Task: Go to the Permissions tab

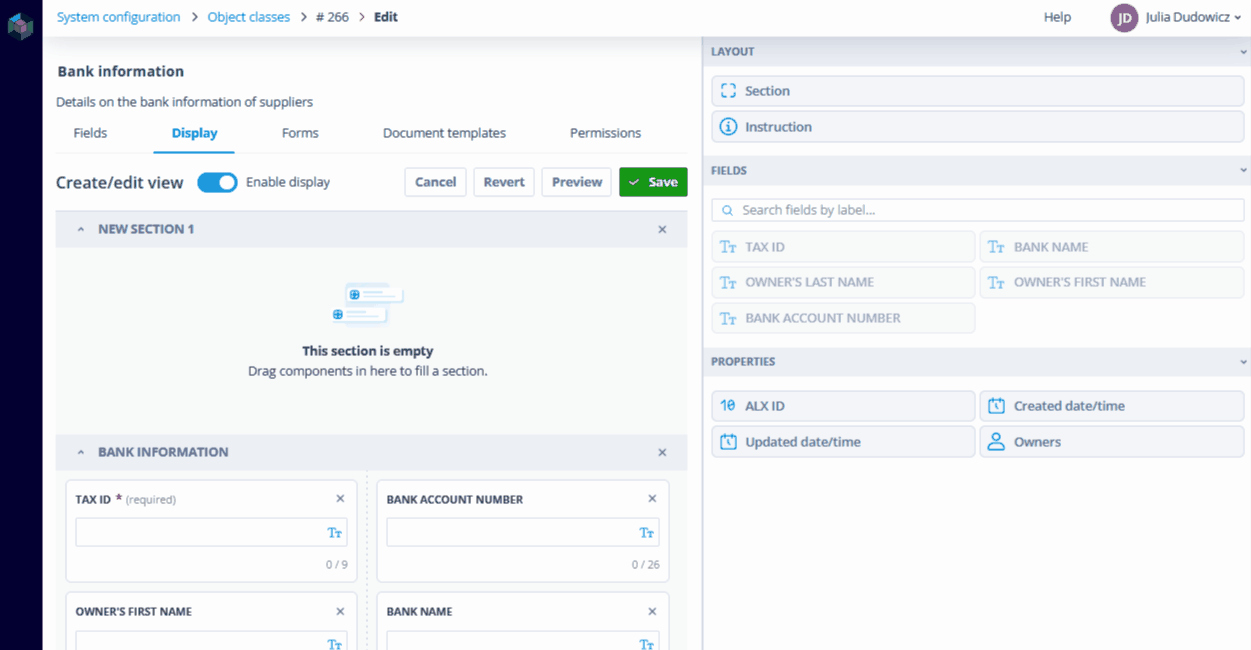Action: 605,133
